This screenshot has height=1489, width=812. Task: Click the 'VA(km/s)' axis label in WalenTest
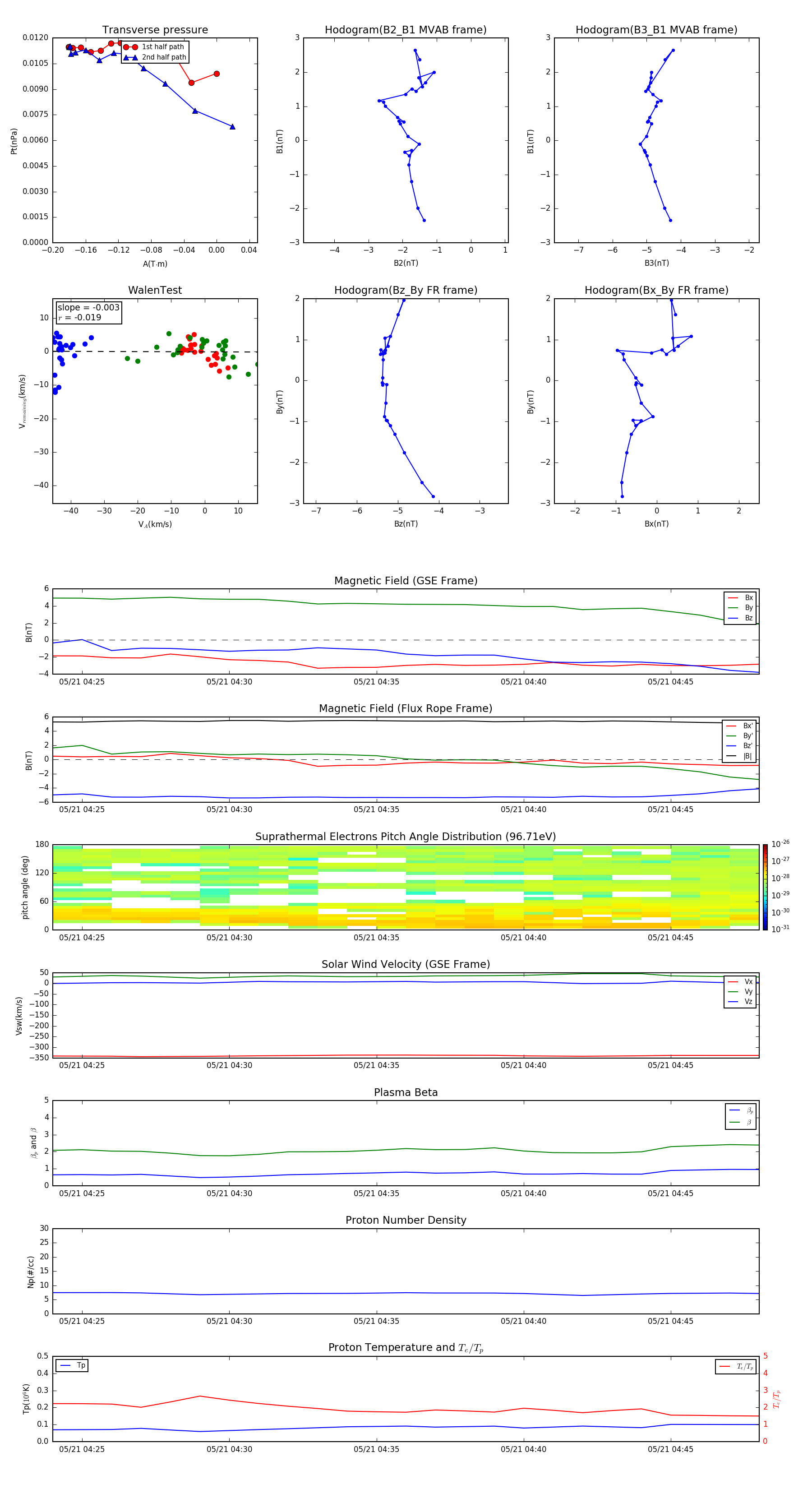pos(155,524)
